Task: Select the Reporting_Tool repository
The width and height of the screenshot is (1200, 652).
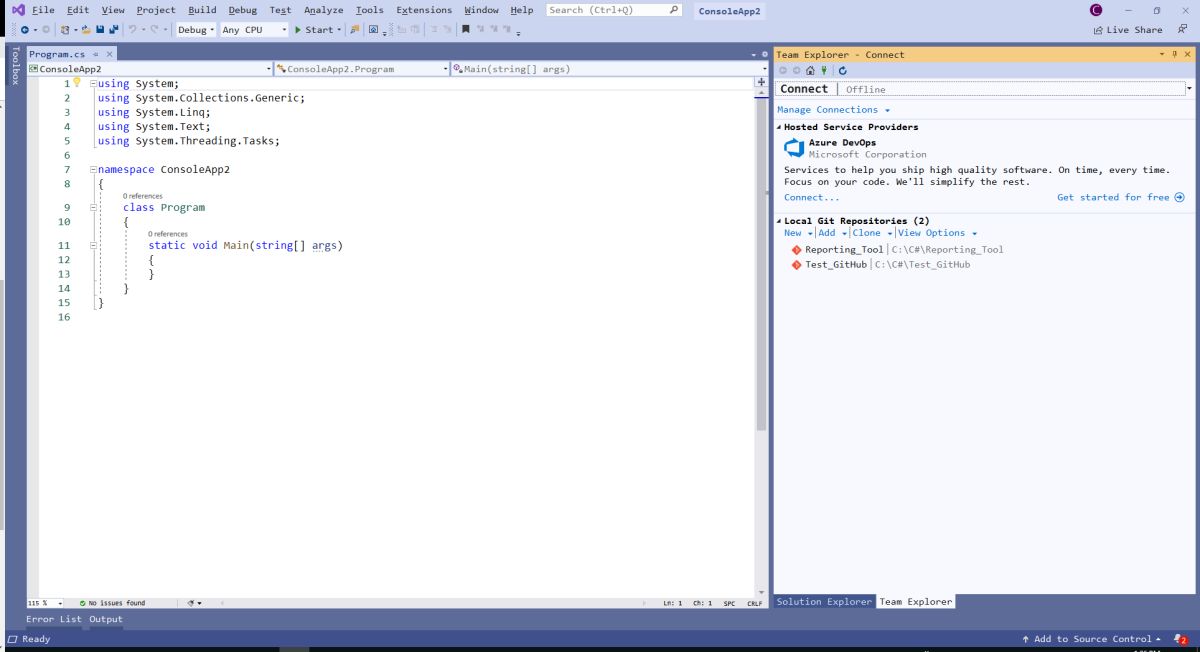Action: pos(897,249)
